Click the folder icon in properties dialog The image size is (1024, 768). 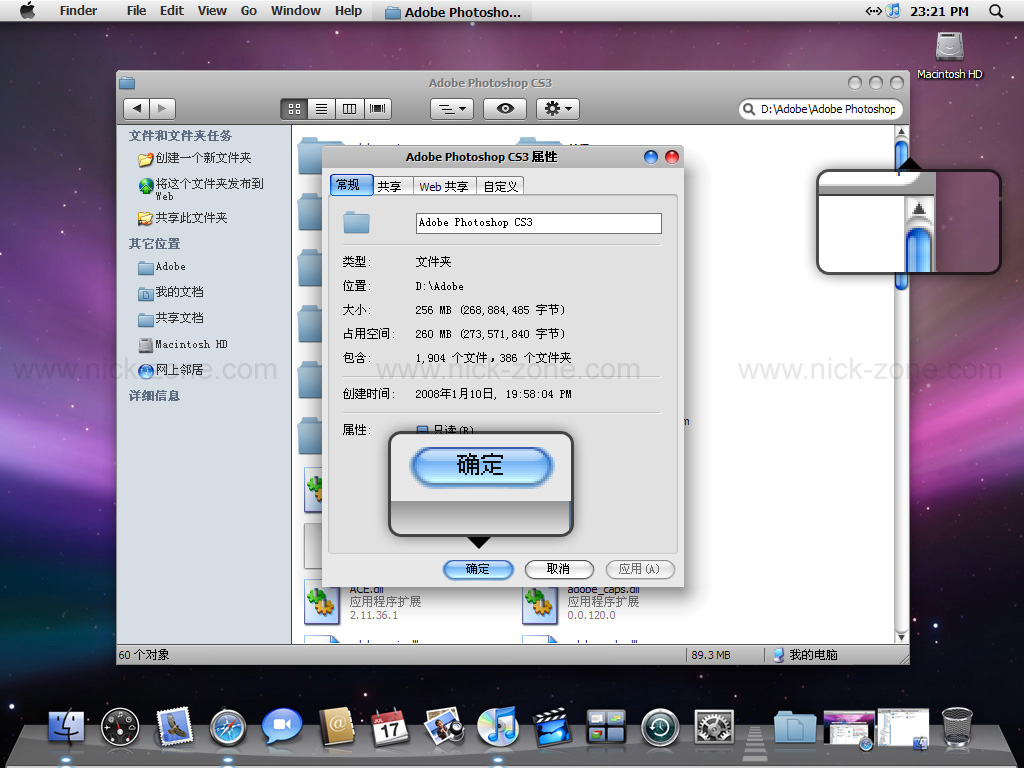(357, 223)
